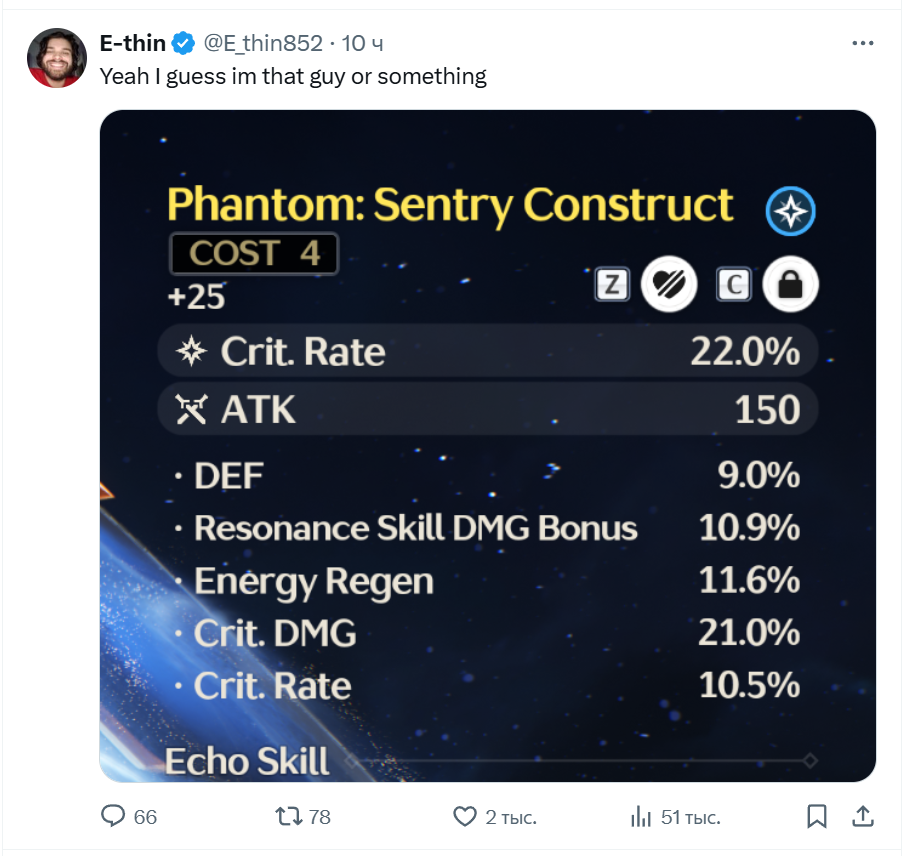Image resolution: width=921 pixels, height=856 pixels.
Task: Share the tweet via upload arrow icon
Action: (863, 816)
